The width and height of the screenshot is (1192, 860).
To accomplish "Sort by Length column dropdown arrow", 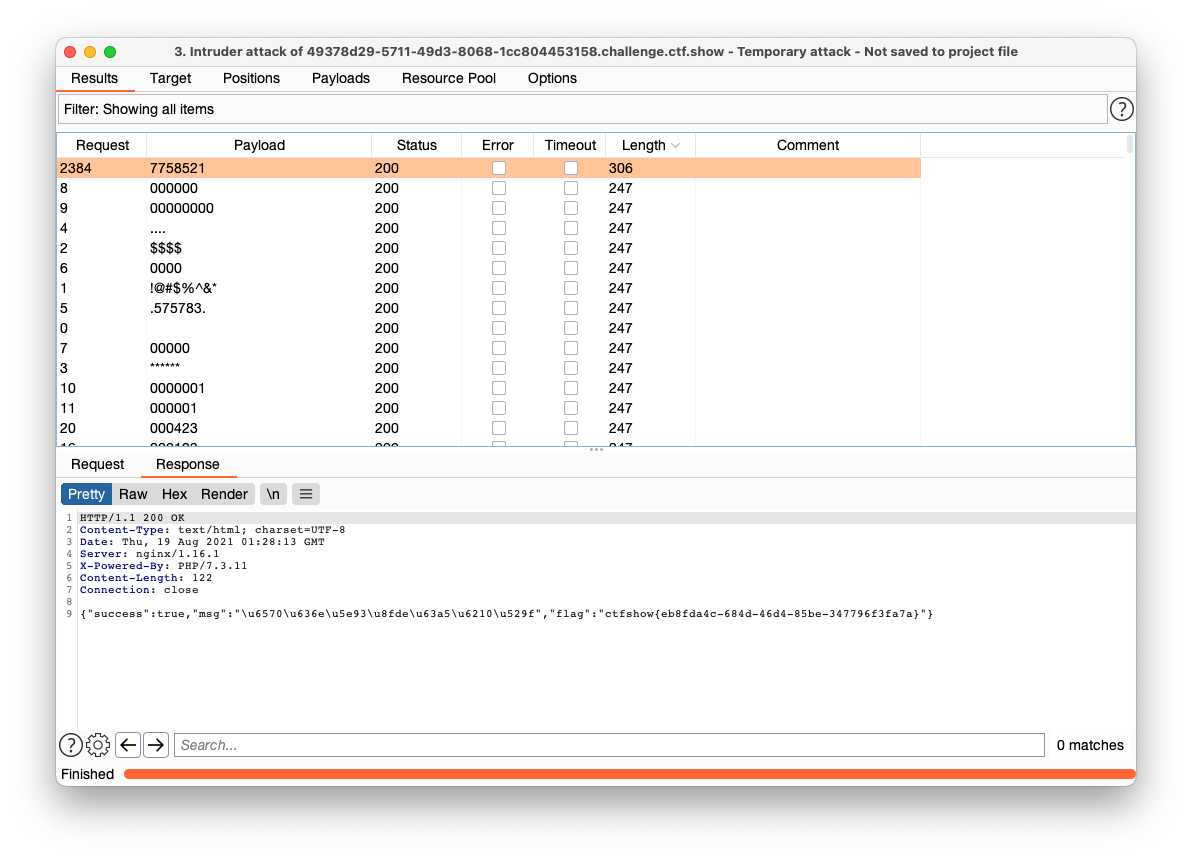I will pyautogui.click(x=676, y=145).
